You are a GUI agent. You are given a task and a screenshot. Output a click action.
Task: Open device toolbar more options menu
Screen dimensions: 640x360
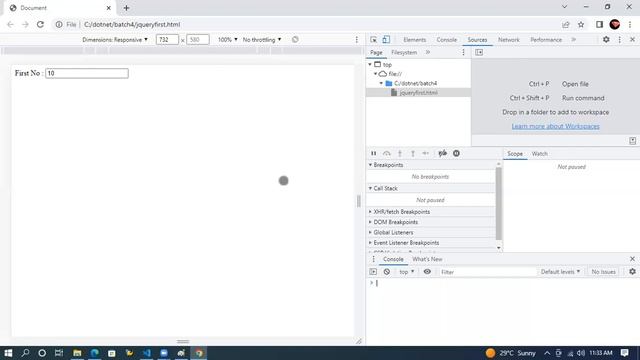pos(357,40)
